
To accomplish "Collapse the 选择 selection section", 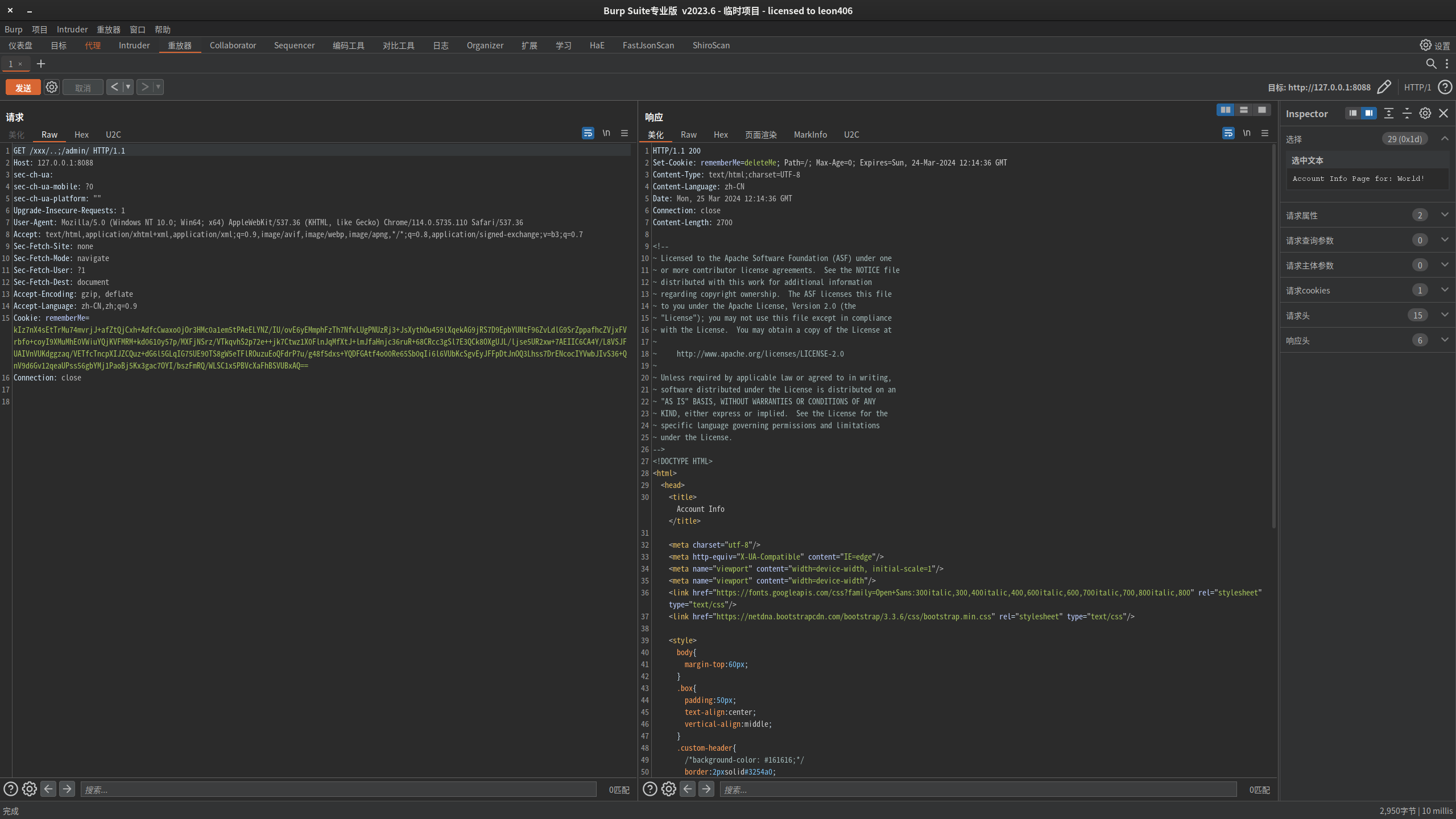I will 1445,138.
